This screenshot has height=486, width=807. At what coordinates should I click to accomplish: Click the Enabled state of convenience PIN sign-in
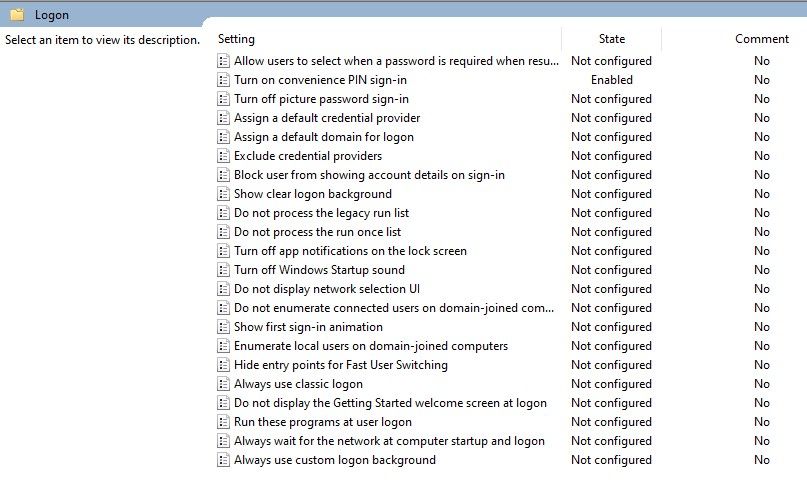click(x=611, y=80)
